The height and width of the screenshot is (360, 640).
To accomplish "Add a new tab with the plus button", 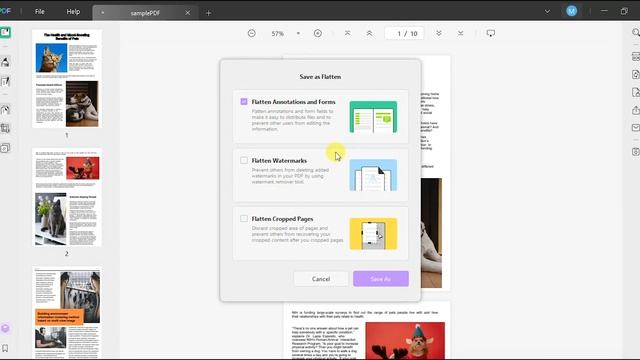I will point(209,13).
